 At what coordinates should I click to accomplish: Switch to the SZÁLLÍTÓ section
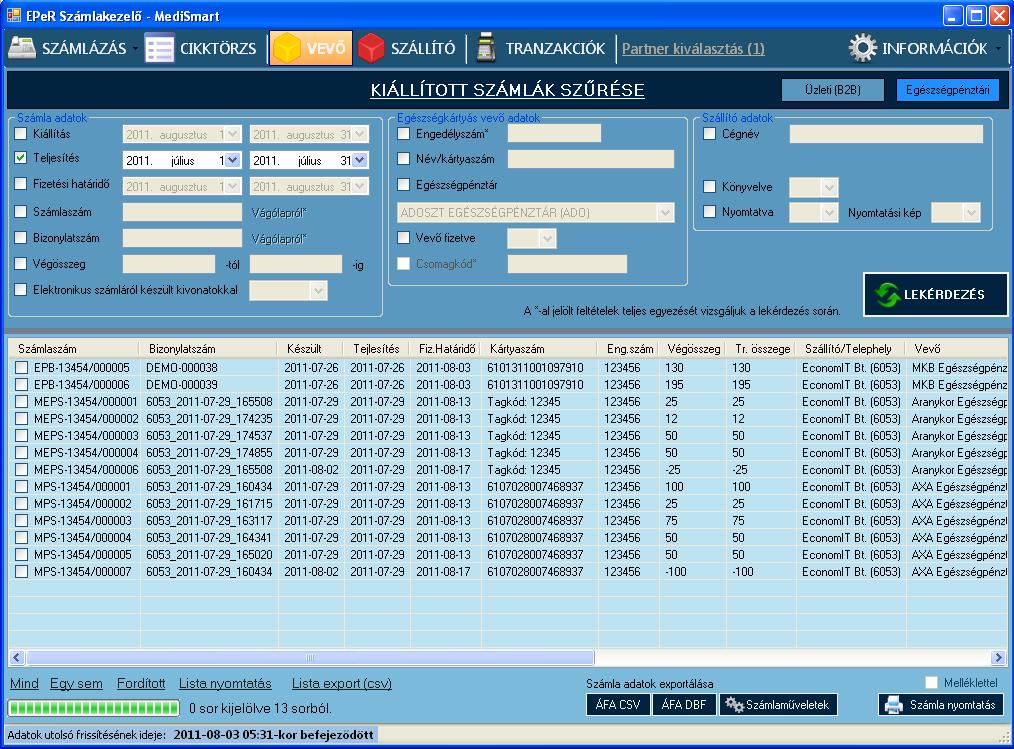click(407, 49)
